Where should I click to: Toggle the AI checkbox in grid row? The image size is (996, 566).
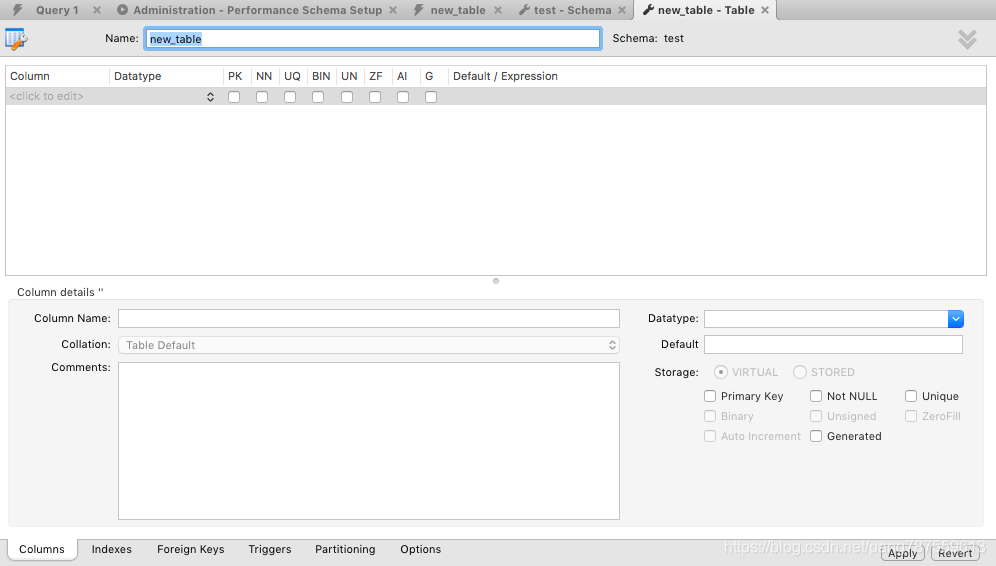coord(403,97)
